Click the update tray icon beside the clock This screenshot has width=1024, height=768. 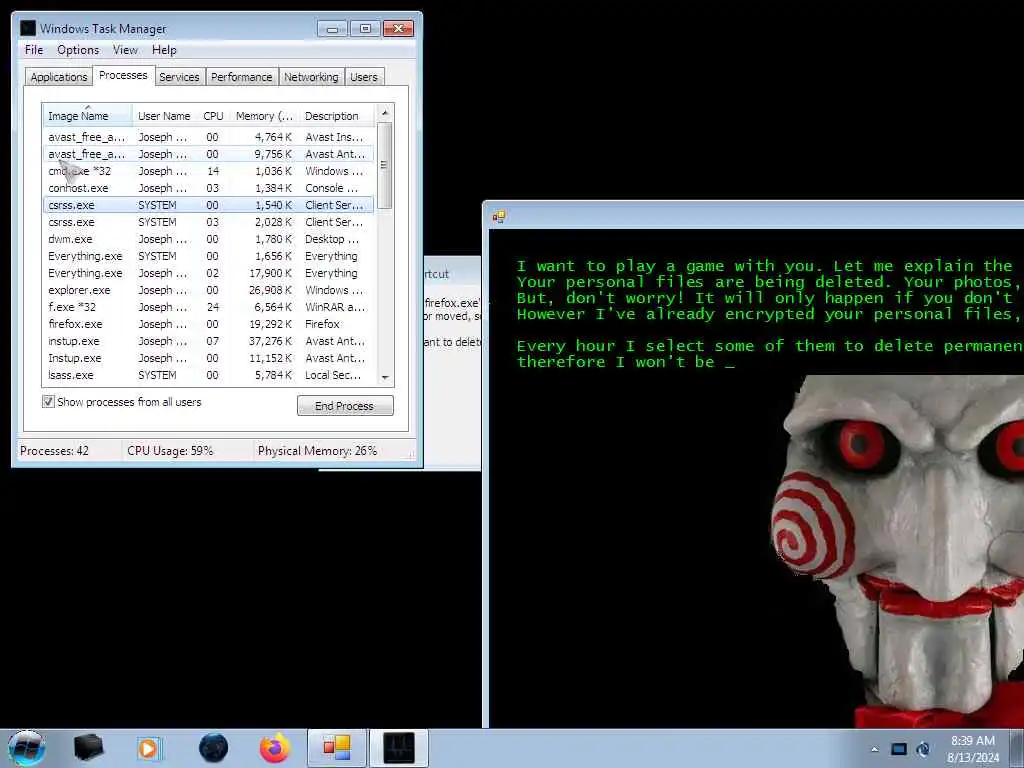pos(923,749)
